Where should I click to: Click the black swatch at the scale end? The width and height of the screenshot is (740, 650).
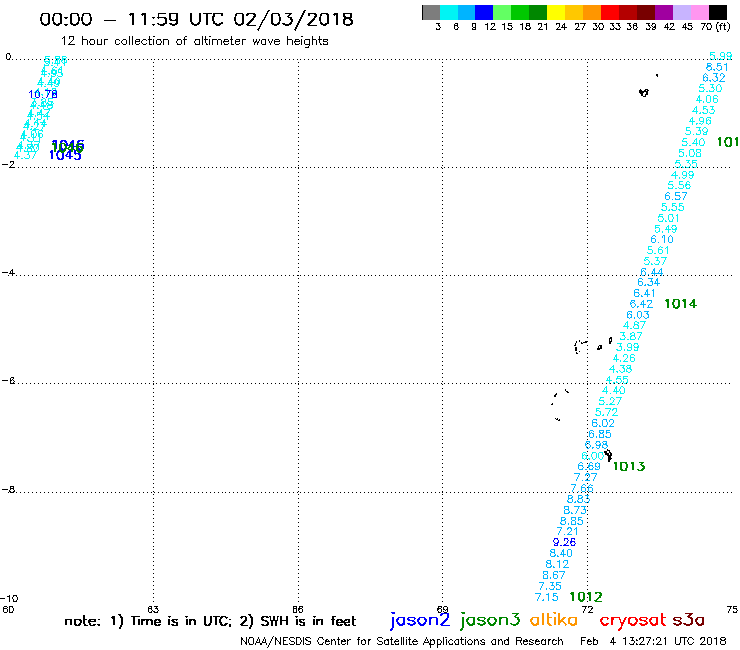click(717, 12)
